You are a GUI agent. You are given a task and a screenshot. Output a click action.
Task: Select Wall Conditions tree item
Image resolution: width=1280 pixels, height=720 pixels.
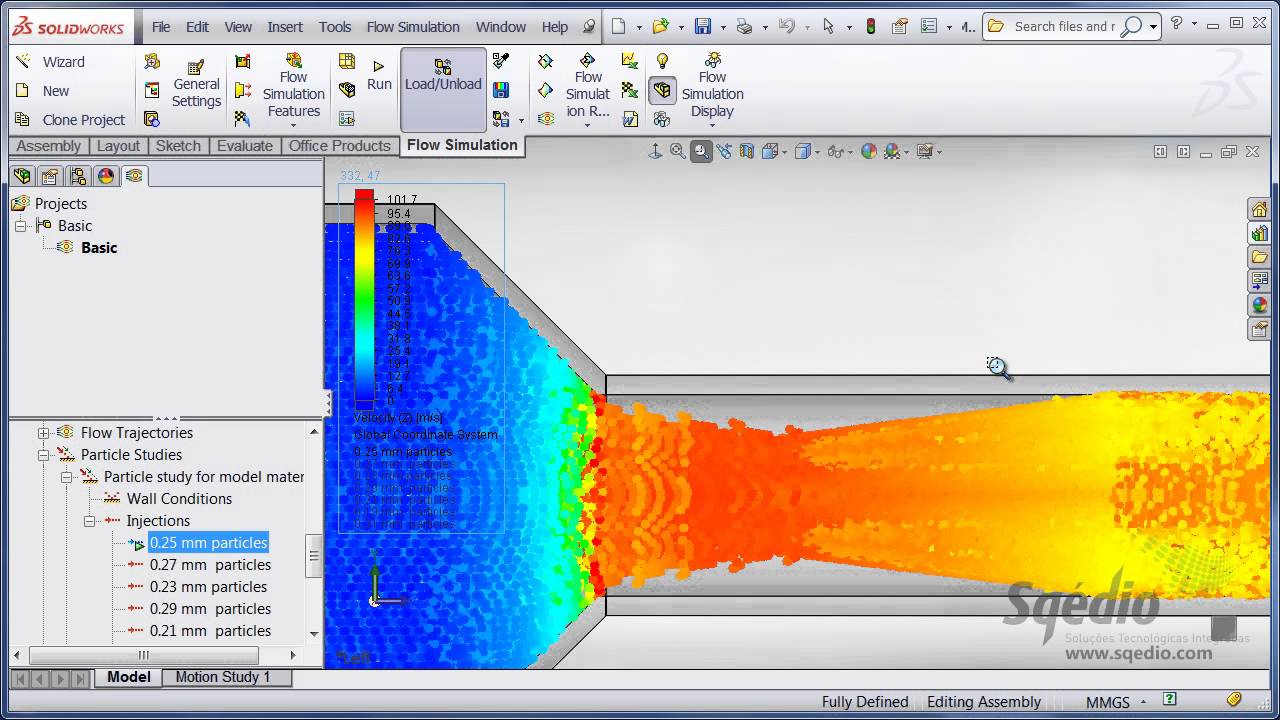pyautogui.click(x=179, y=499)
